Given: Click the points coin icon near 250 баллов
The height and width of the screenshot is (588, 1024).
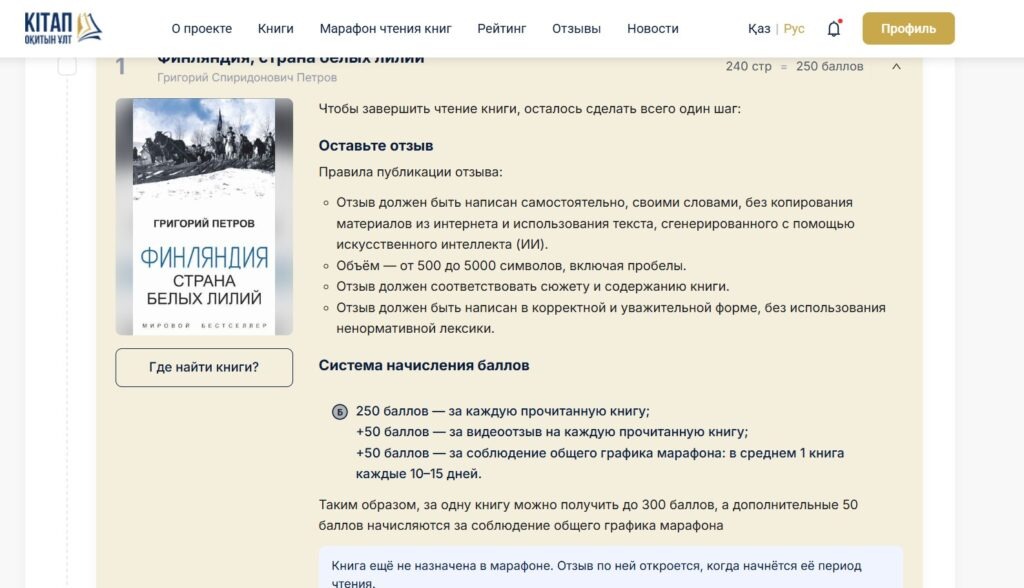Looking at the screenshot, I should click(340, 412).
